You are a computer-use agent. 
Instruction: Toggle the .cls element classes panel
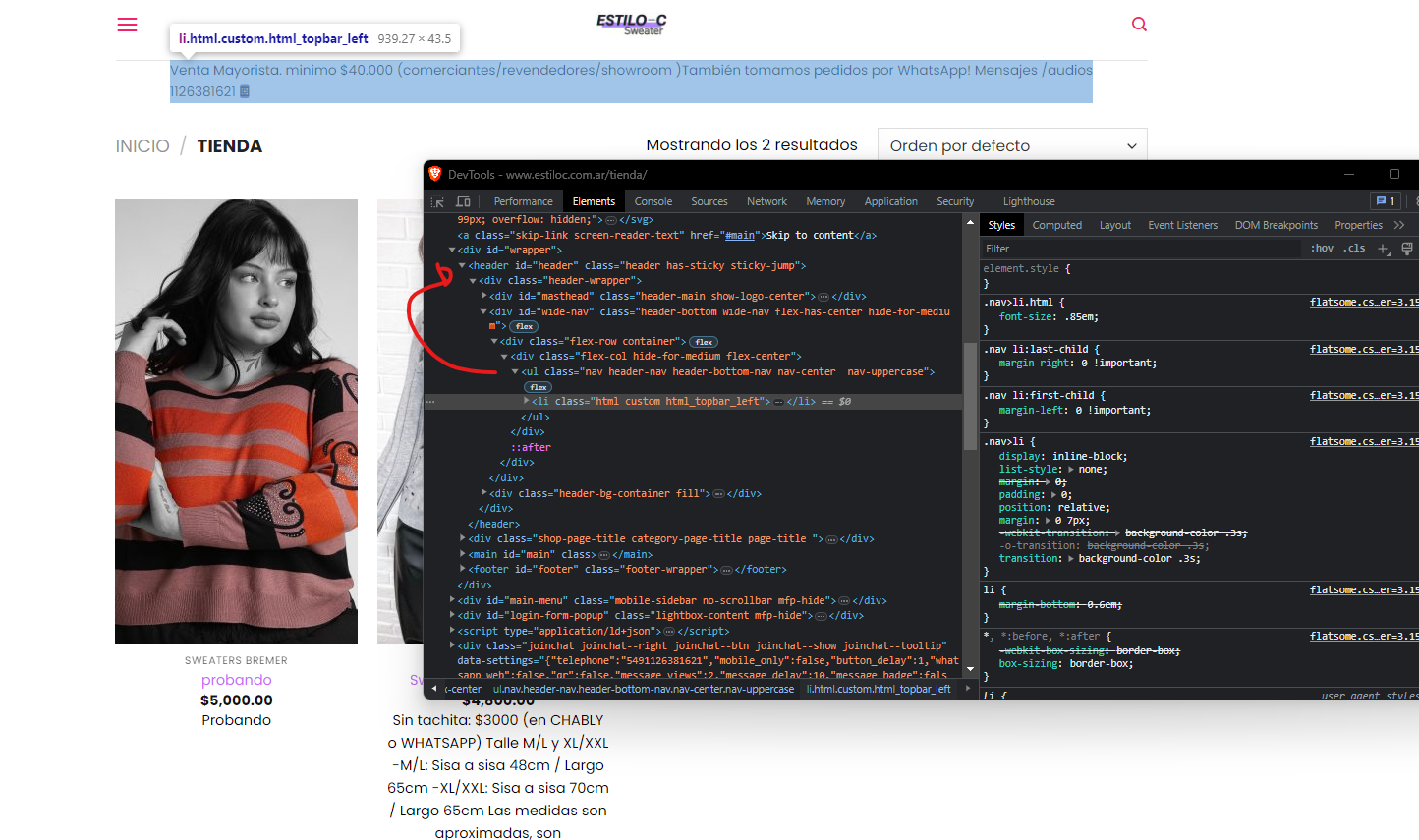[1356, 249]
